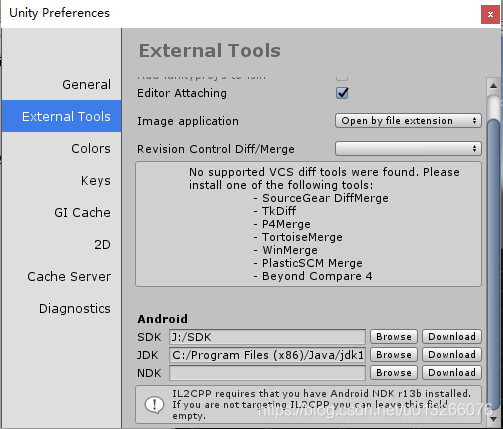Open the General preferences section
Image resolution: width=503 pixels, height=429 pixels.
86,85
